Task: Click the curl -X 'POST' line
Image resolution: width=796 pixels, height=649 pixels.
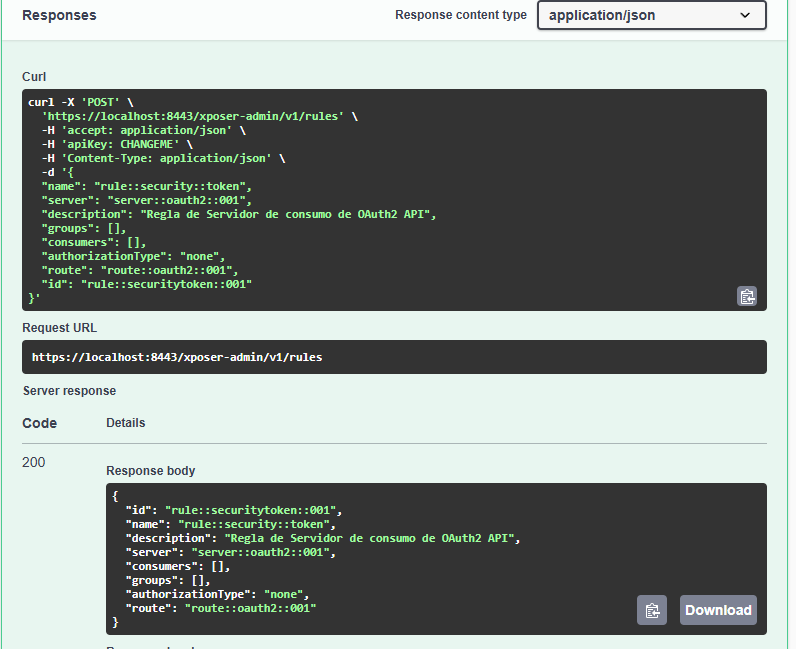Action: pyautogui.click(x=81, y=102)
